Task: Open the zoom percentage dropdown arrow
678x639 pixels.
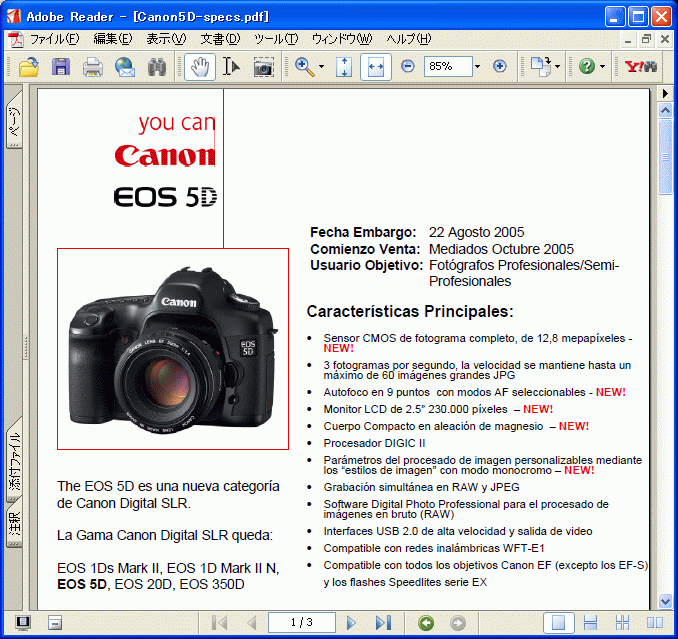Action: pyautogui.click(x=477, y=67)
